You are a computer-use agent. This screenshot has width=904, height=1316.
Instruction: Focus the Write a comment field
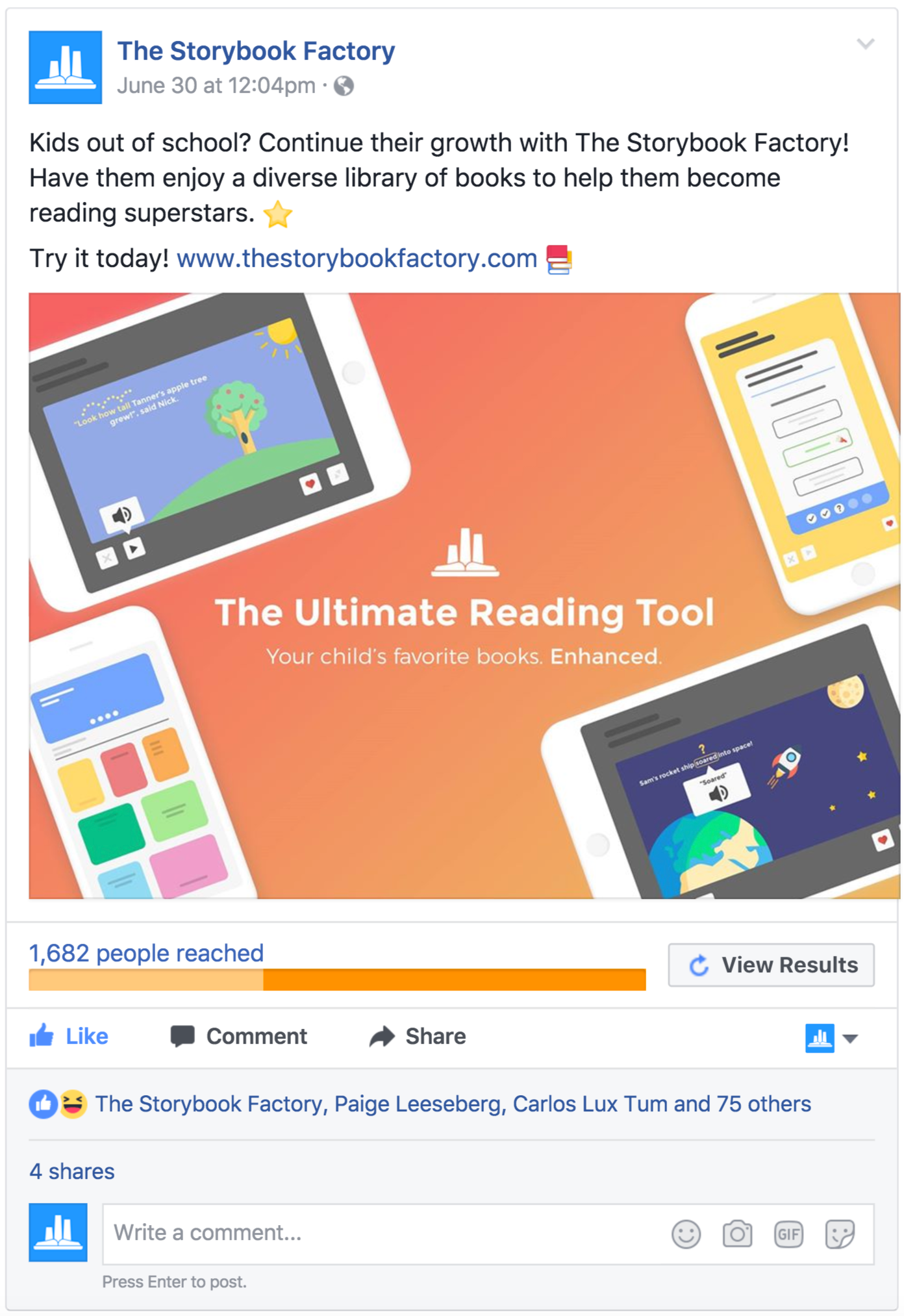[x=488, y=1234]
